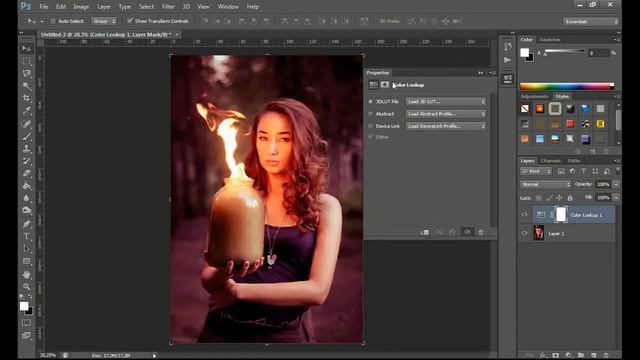Open the Image menu
The height and width of the screenshot is (360, 640).
pos(81,7)
